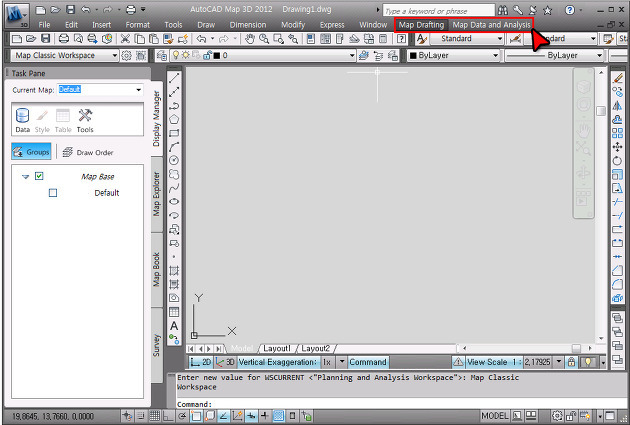Screen dimensions: 630x425
Task: Open the Workspace Settings gear icon
Action: (x=126, y=55)
